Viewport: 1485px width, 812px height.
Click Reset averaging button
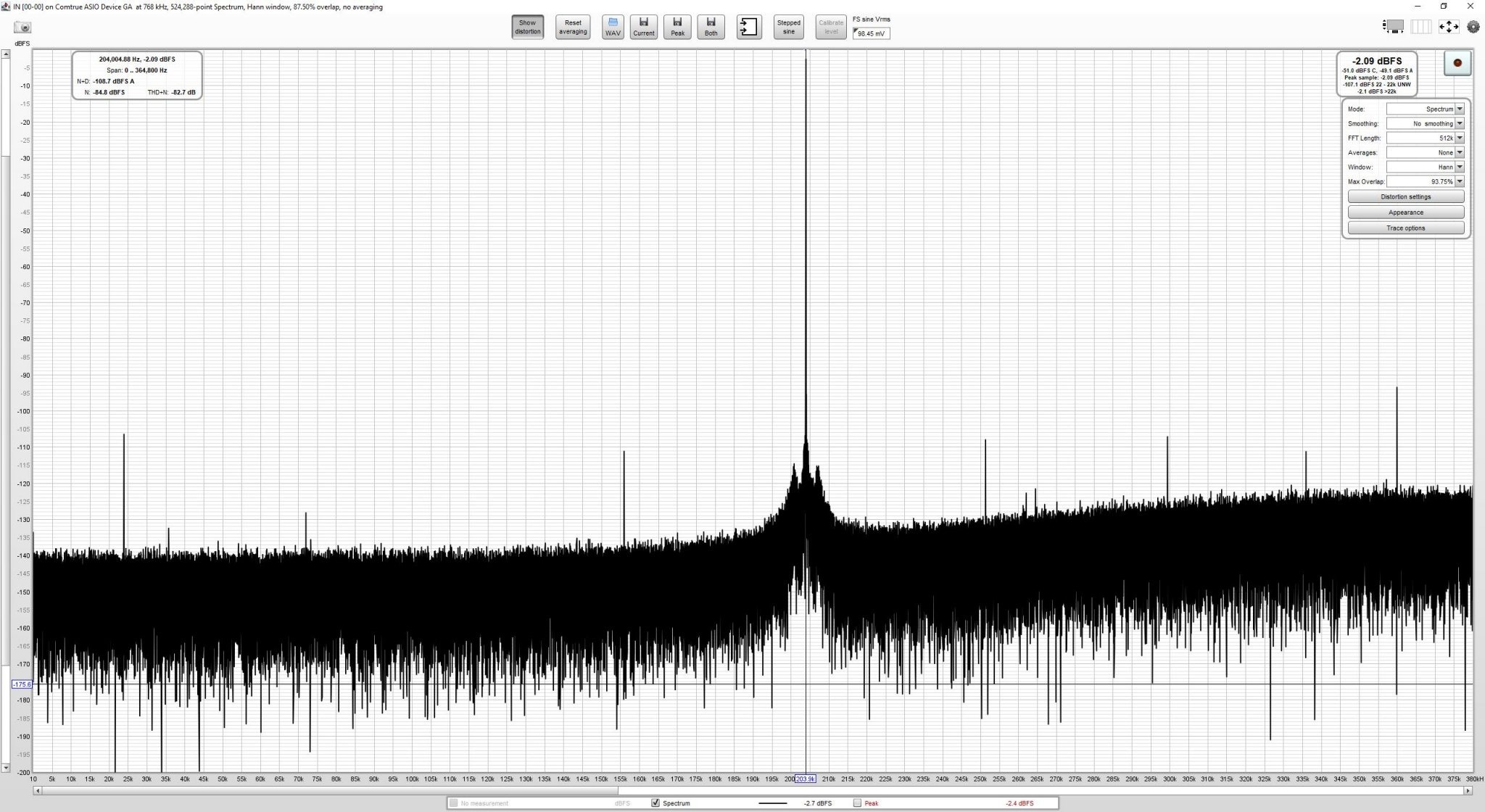click(573, 28)
